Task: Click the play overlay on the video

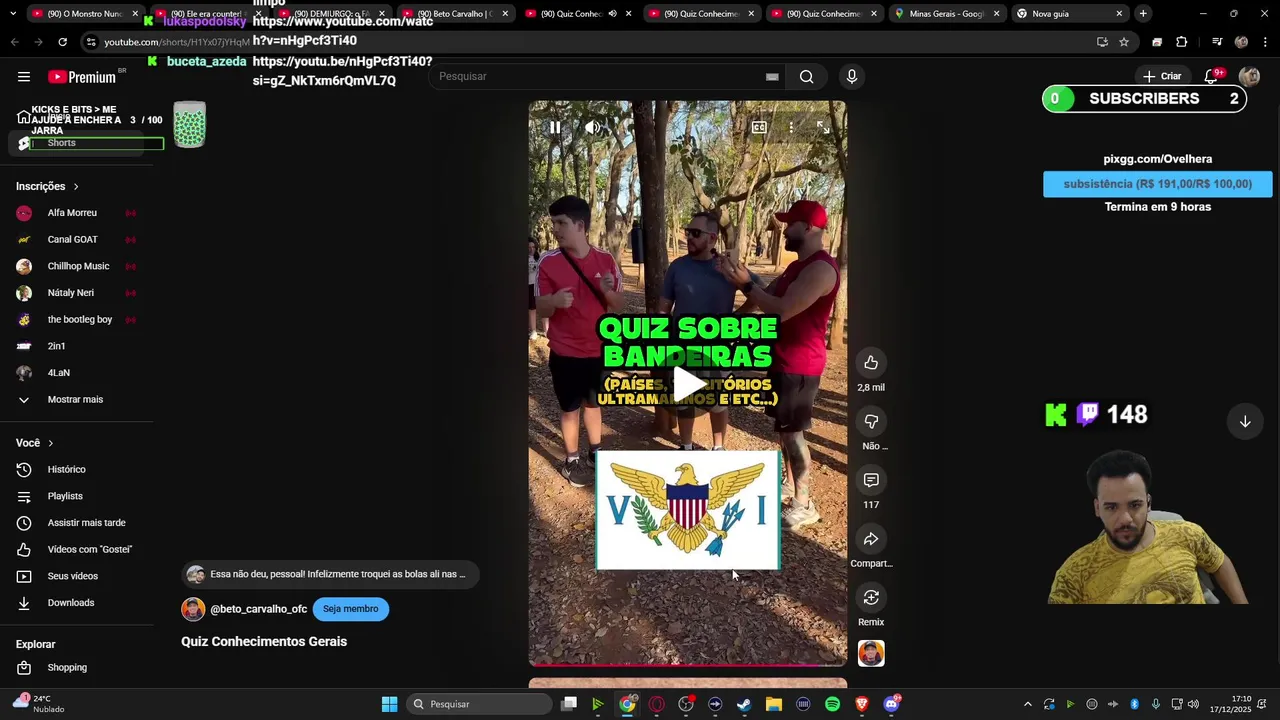Action: point(688,385)
